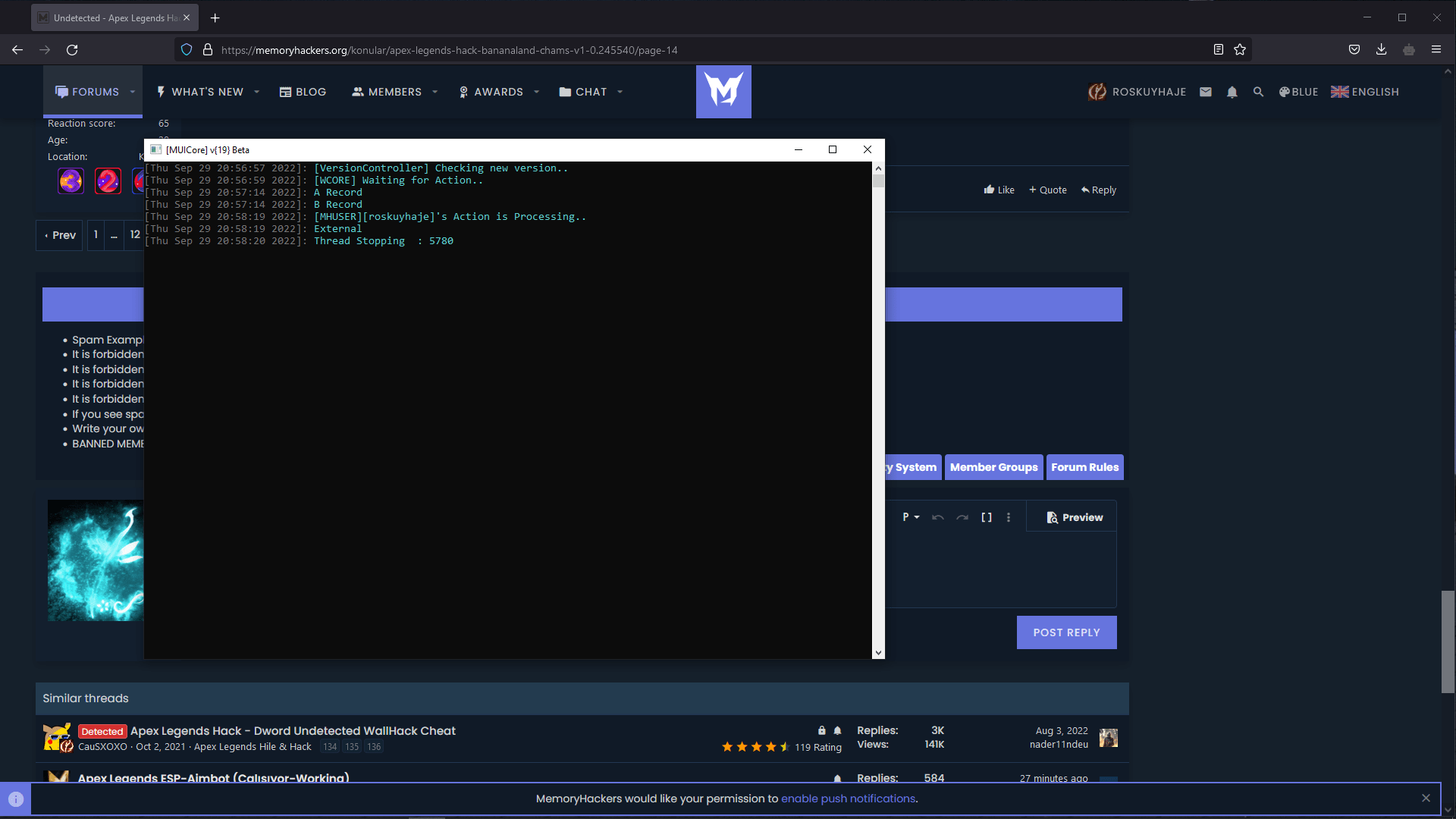Click enable push notifications link
The height and width of the screenshot is (819, 1456).
click(x=848, y=799)
